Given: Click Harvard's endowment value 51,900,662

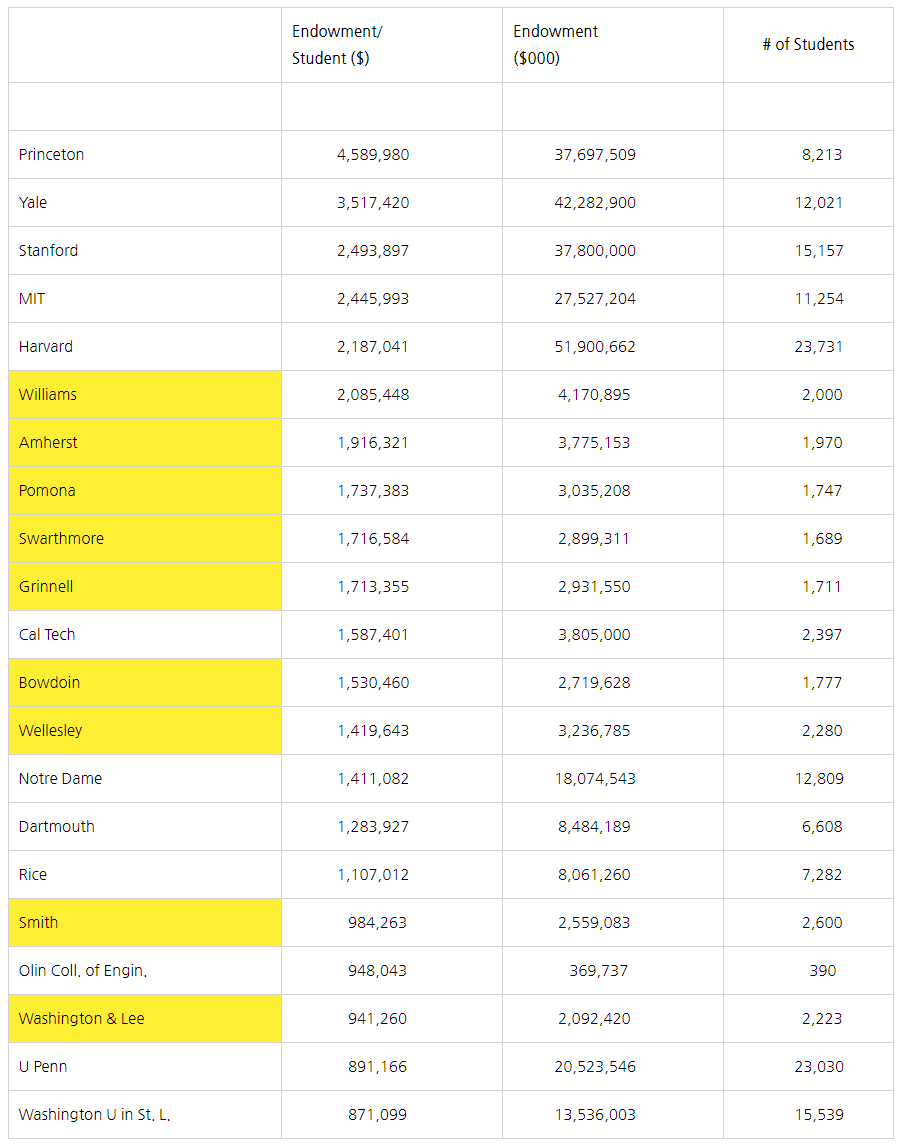Looking at the screenshot, I should (595, 347).
